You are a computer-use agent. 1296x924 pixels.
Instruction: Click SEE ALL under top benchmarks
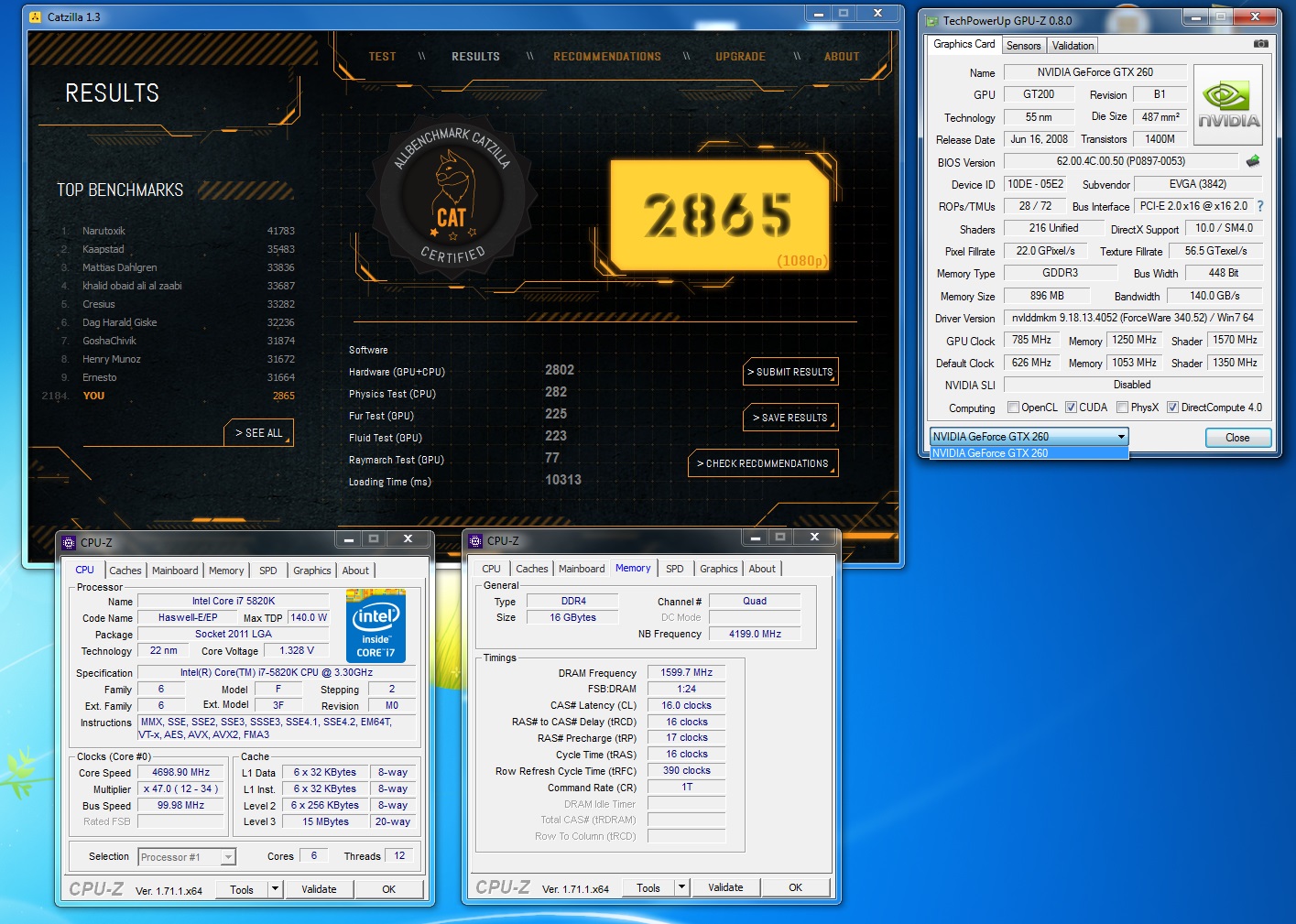point(259,433)
